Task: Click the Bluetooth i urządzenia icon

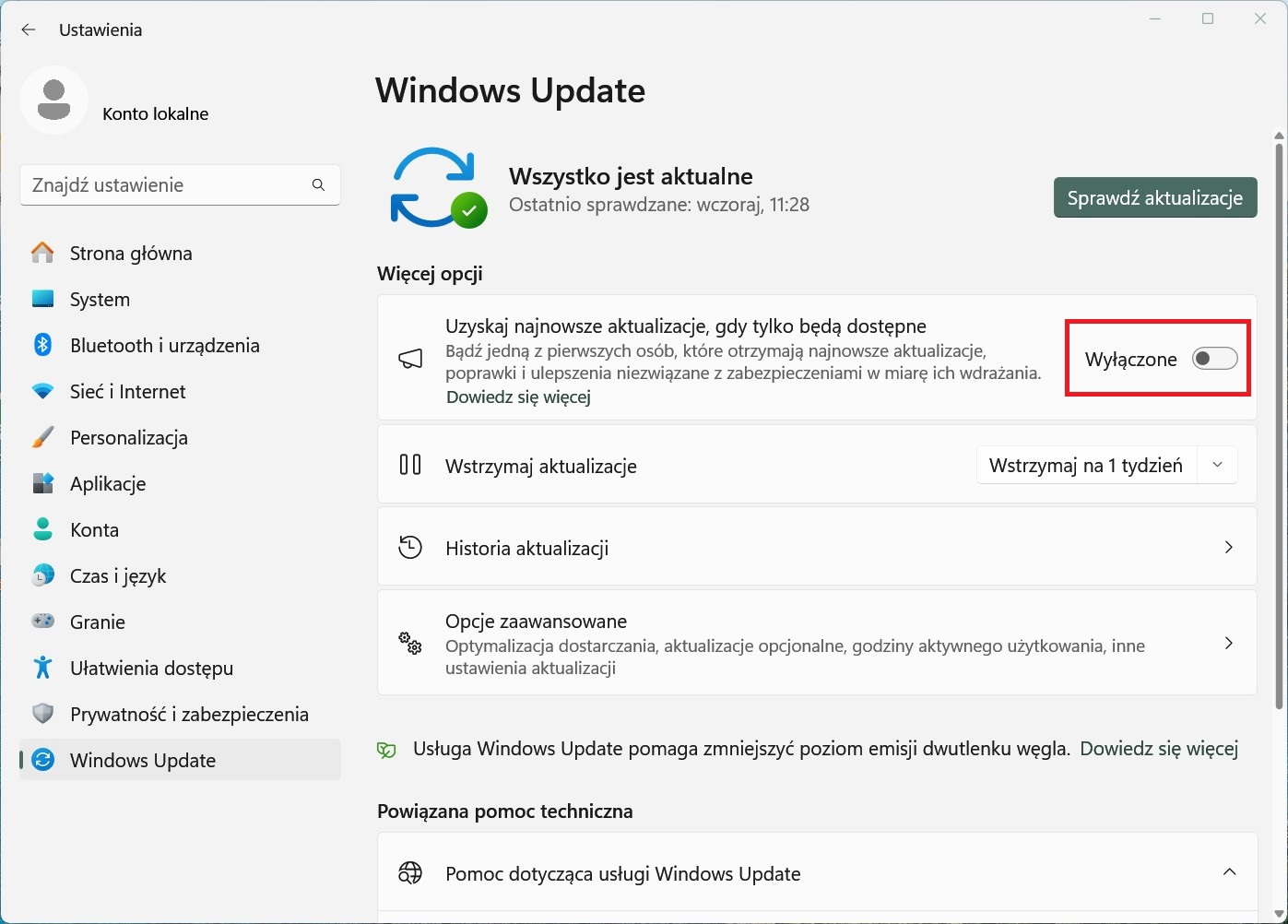Action: (42, 345)
